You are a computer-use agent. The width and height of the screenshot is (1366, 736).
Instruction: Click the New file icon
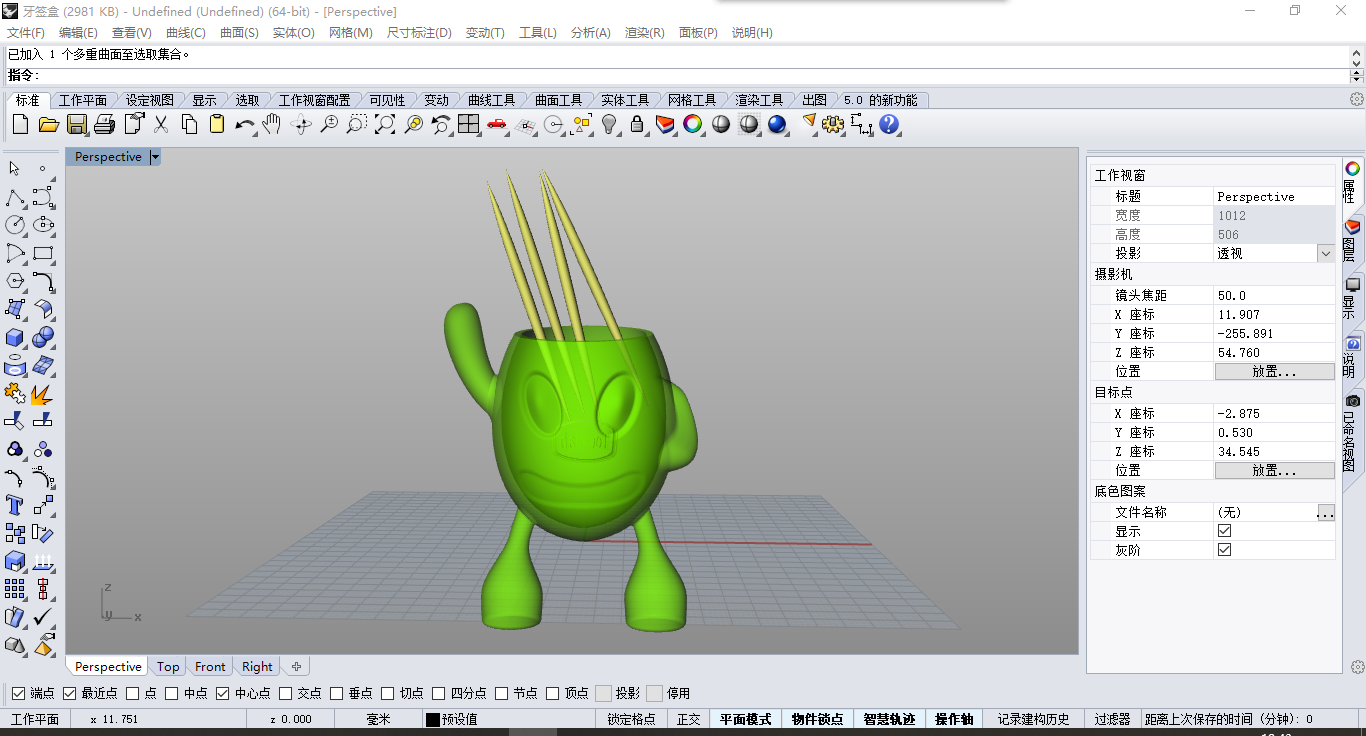pos(20,124)
